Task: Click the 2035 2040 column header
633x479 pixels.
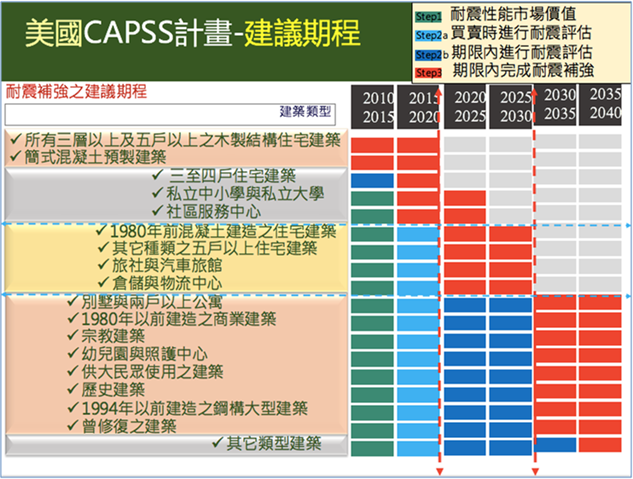Action: [x=601, y=105]
